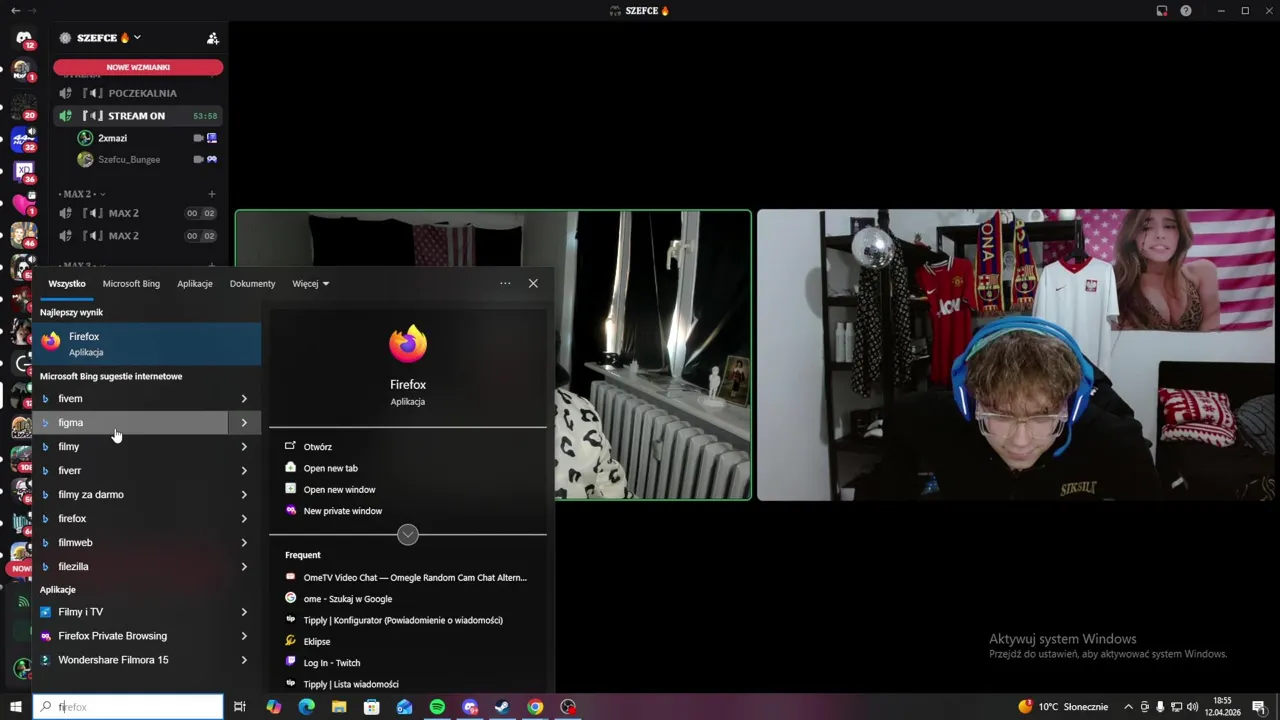This screenshot has height=720, width=1280.
Task: Launch Copilot from the taskbar
Action: [x=273, y=707]
